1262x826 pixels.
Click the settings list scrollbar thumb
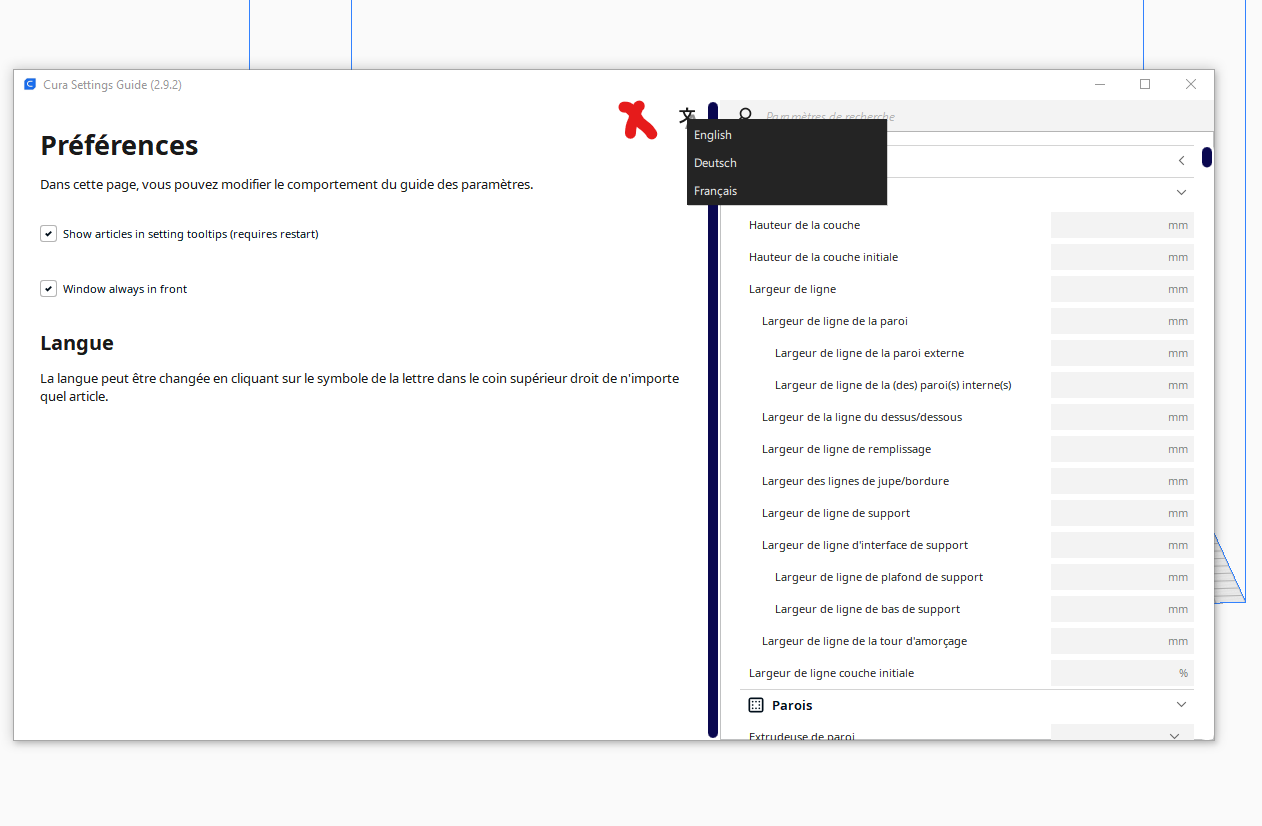click(x=1207, y=157)
